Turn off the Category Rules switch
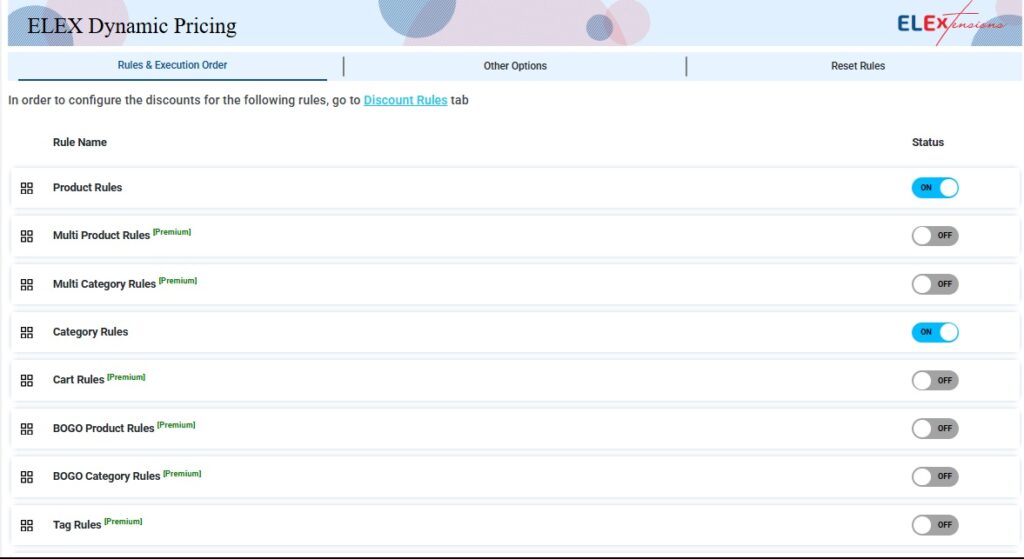Screen dimensions: 1024x559 click(x=934, y=332)
